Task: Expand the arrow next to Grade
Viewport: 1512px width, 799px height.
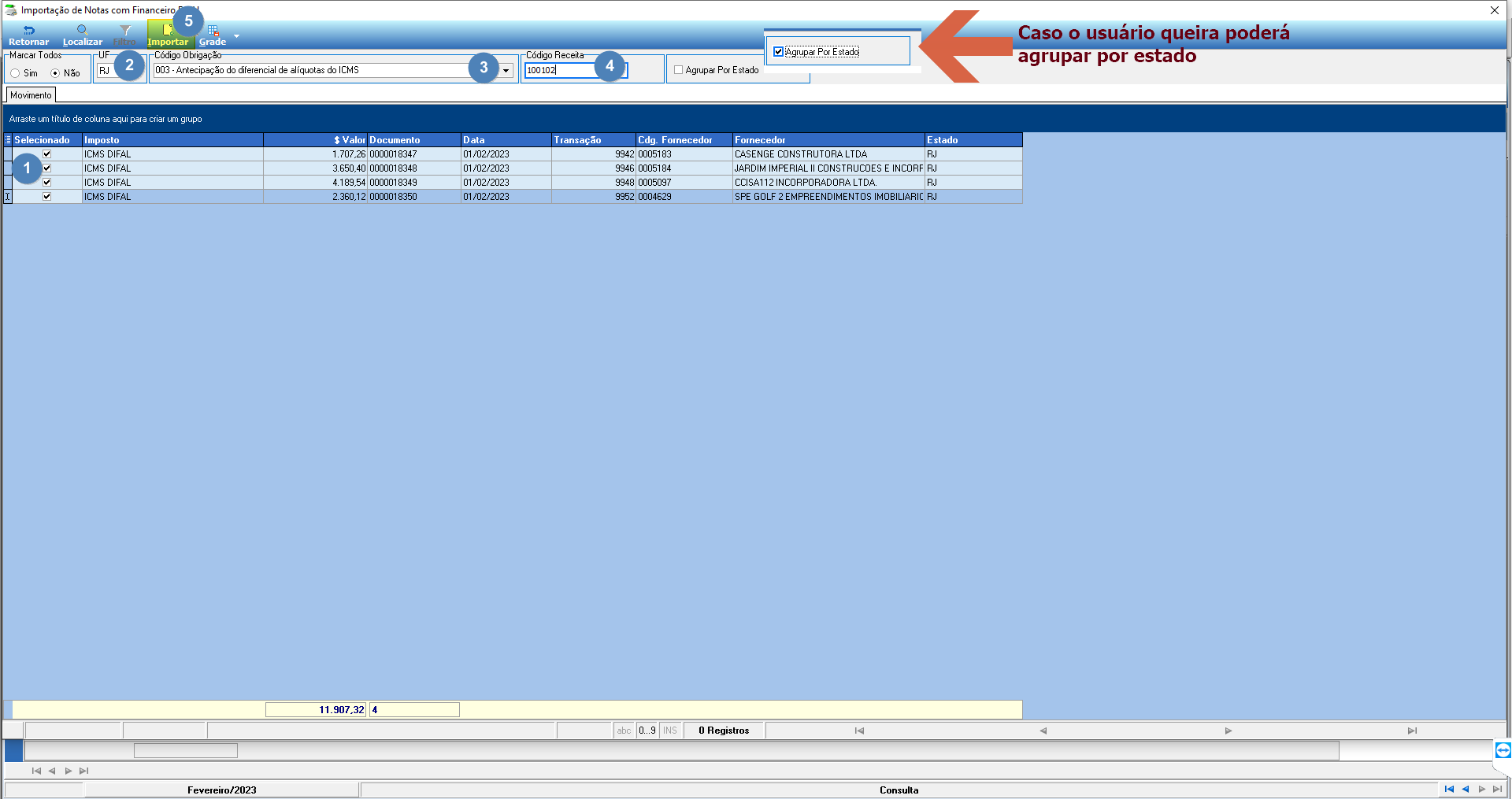Action: click(236, 36)
